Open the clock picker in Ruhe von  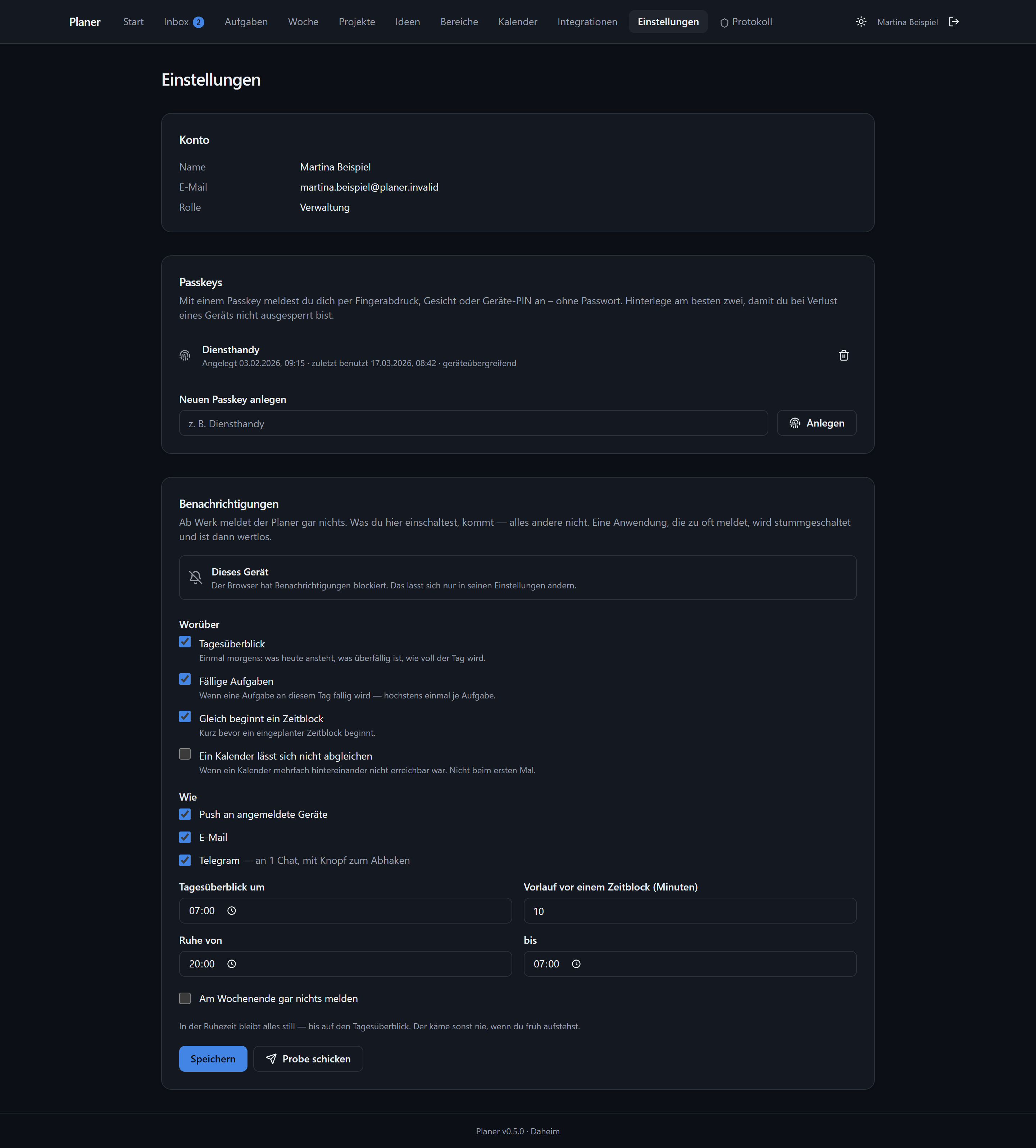(x=232, y=963)
